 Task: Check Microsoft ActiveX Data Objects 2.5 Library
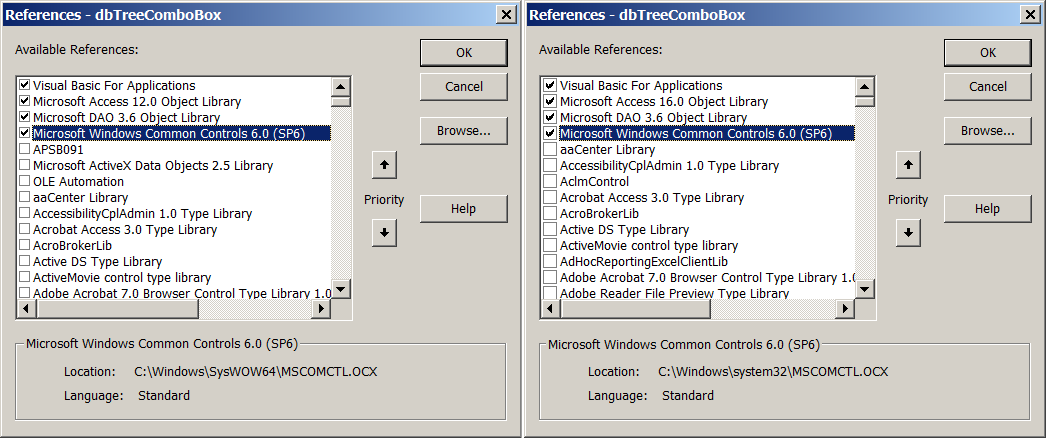tap(25, 165)
